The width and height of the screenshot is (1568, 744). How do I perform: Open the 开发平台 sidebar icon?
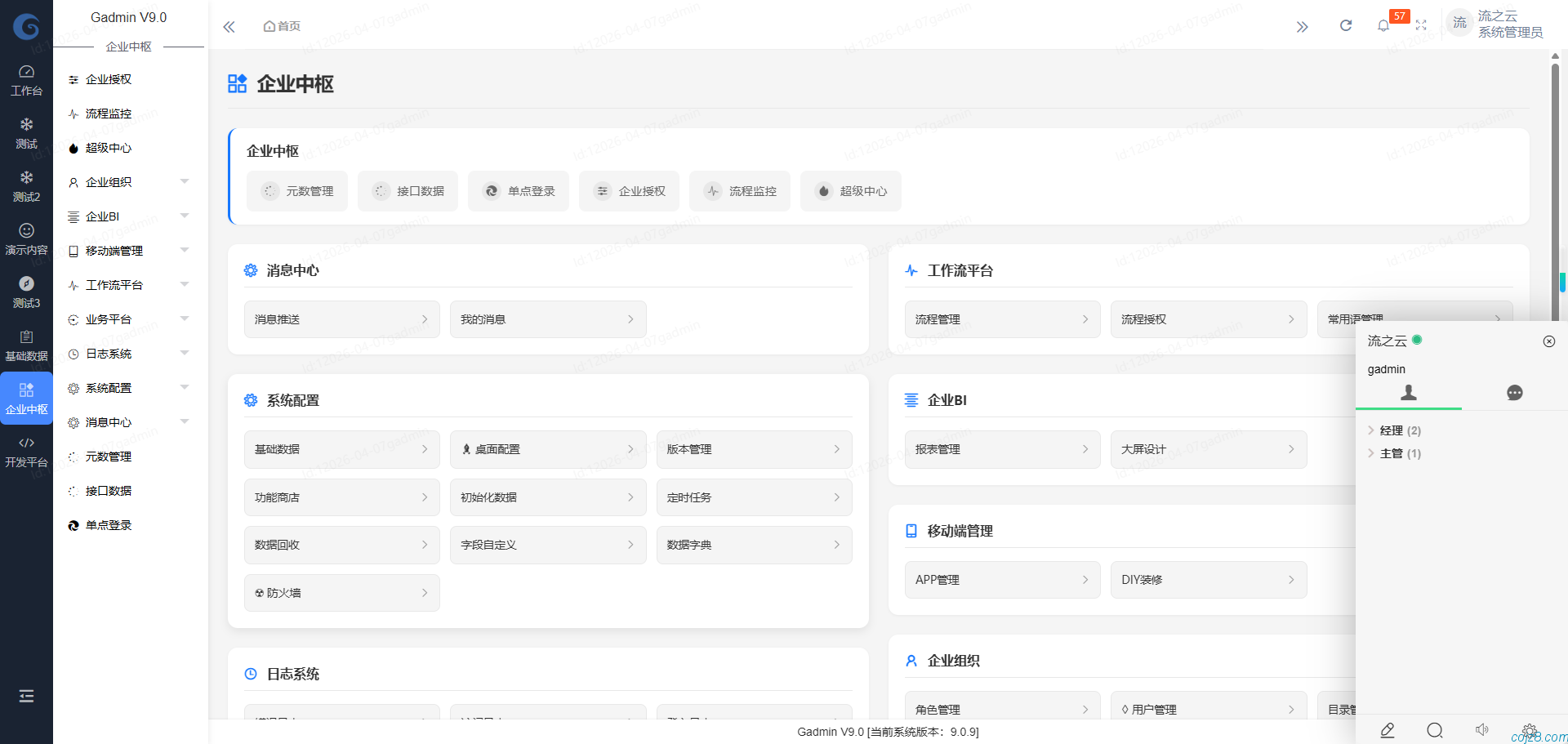pos(26,452)
